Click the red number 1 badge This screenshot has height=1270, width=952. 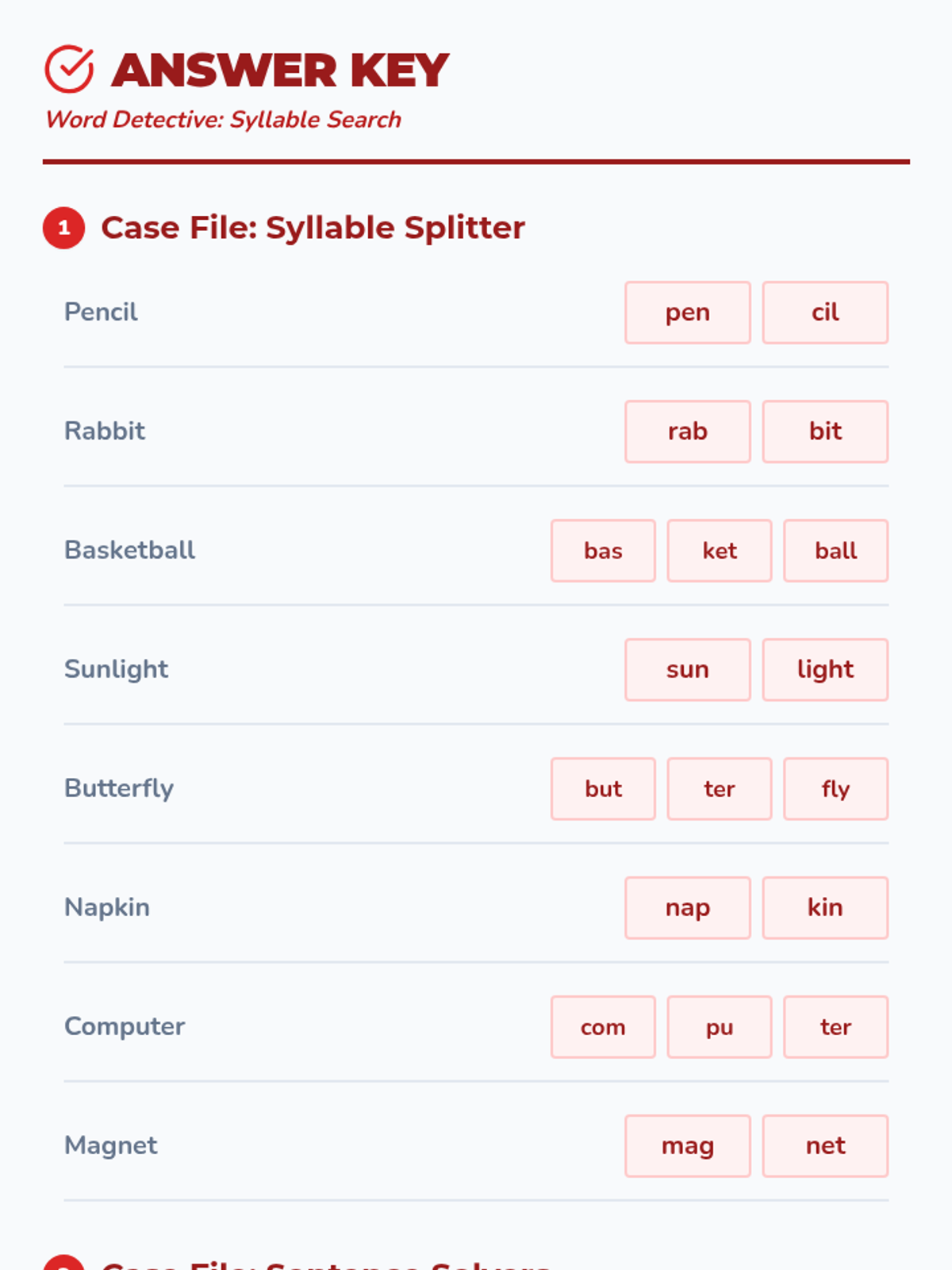(63, 229)
